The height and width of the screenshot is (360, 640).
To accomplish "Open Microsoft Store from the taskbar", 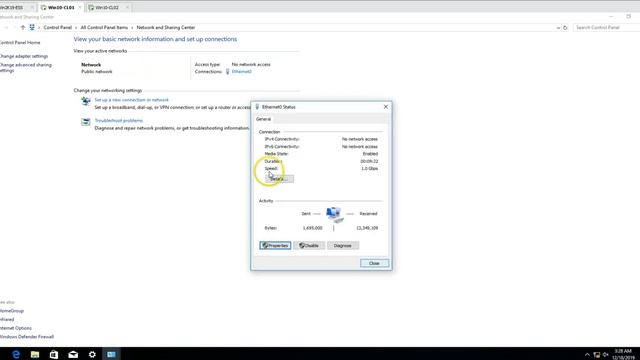I will click(x=54, y=354).
